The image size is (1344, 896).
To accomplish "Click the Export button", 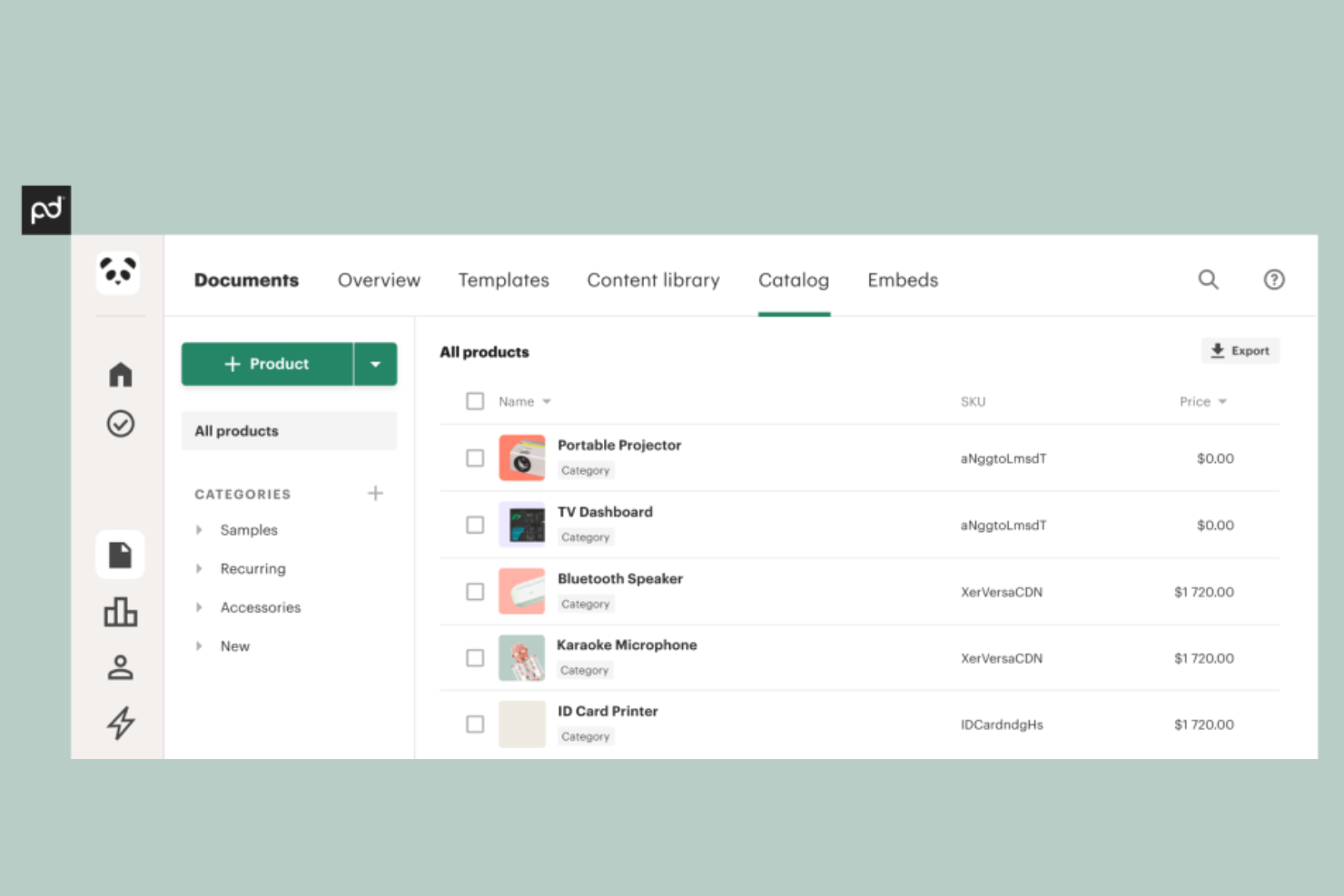I will click(1240, 350).
